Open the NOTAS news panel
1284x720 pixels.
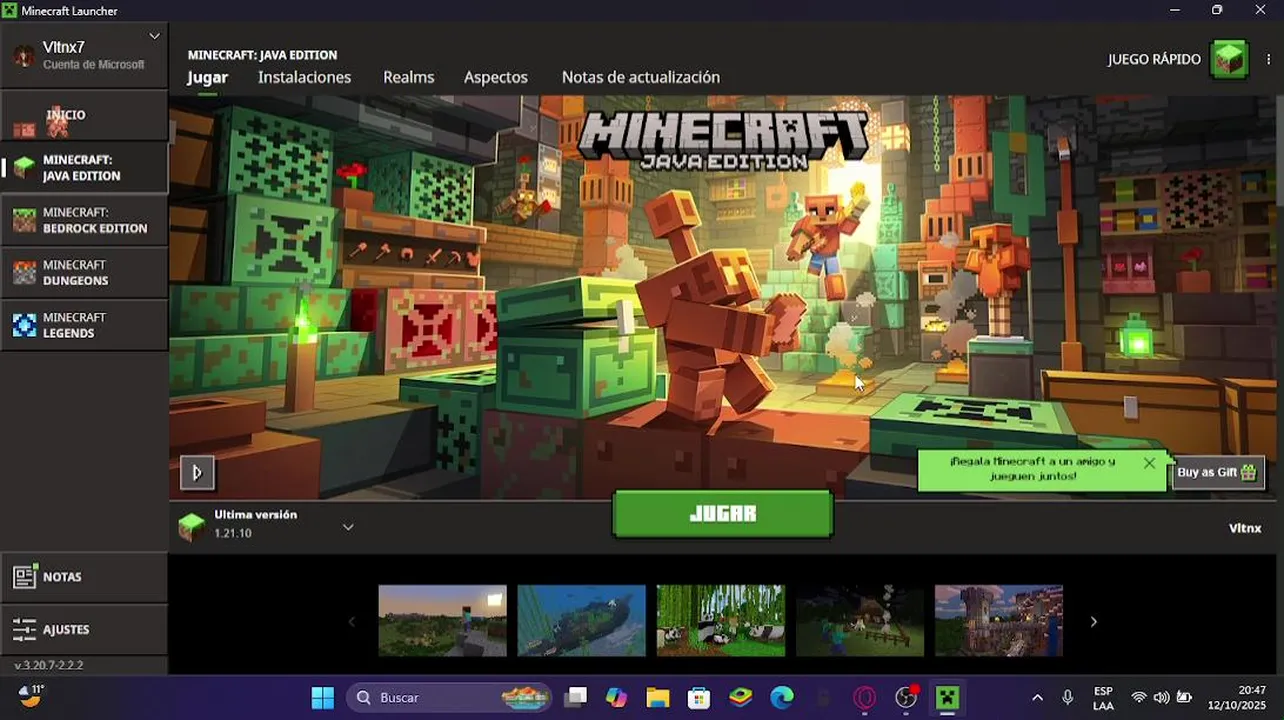click(84, 577)
